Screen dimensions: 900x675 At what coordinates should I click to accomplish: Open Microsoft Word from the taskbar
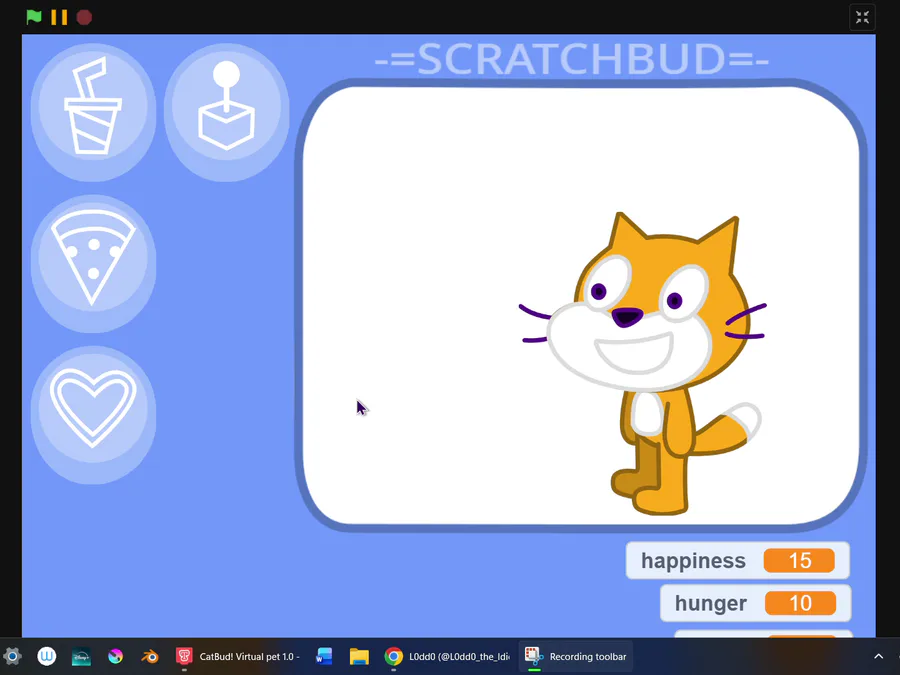click(x=324, y=656)
